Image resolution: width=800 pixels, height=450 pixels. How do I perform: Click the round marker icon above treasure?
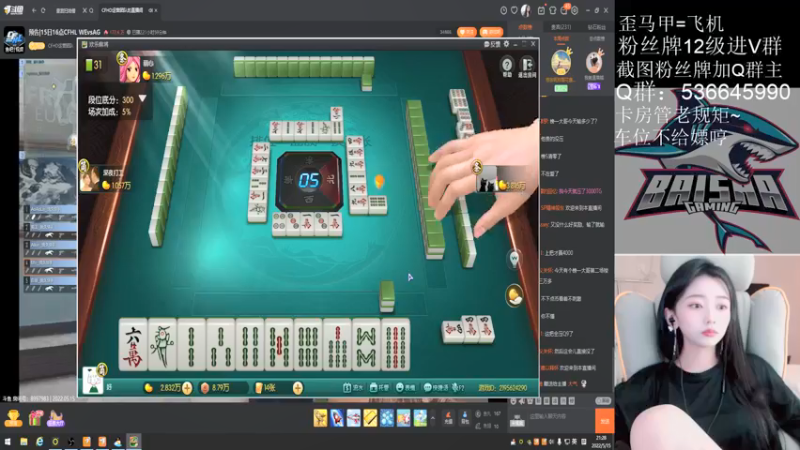[514, 259]
